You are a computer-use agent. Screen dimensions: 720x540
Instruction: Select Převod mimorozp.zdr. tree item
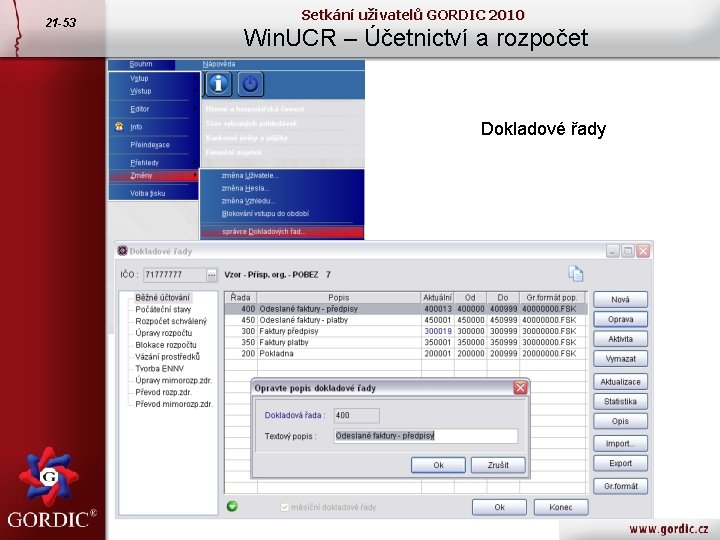pos(174,405)
